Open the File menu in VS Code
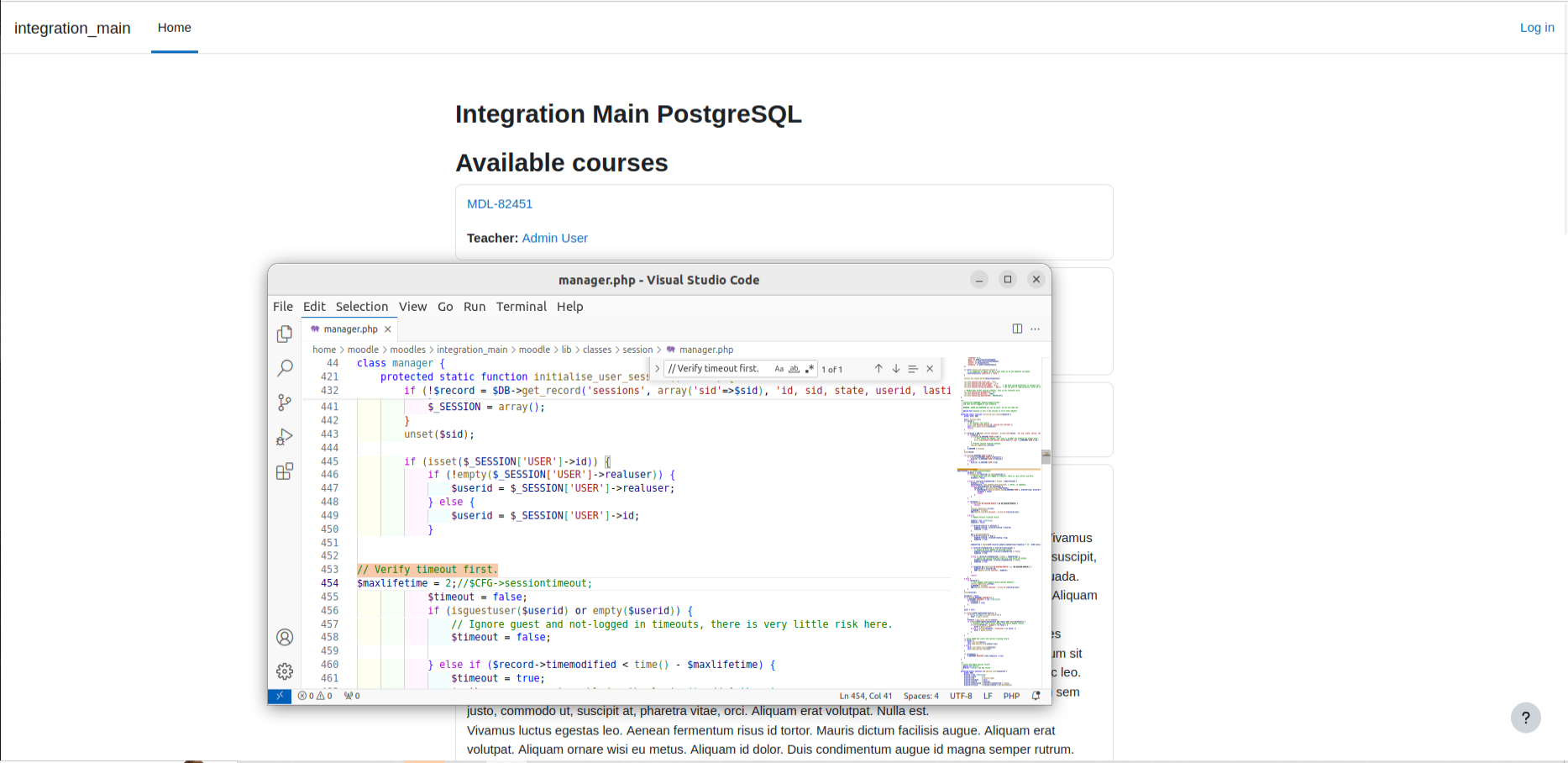Image resolution: width=1568 pixels, height=763 pixels. [283, 307]
